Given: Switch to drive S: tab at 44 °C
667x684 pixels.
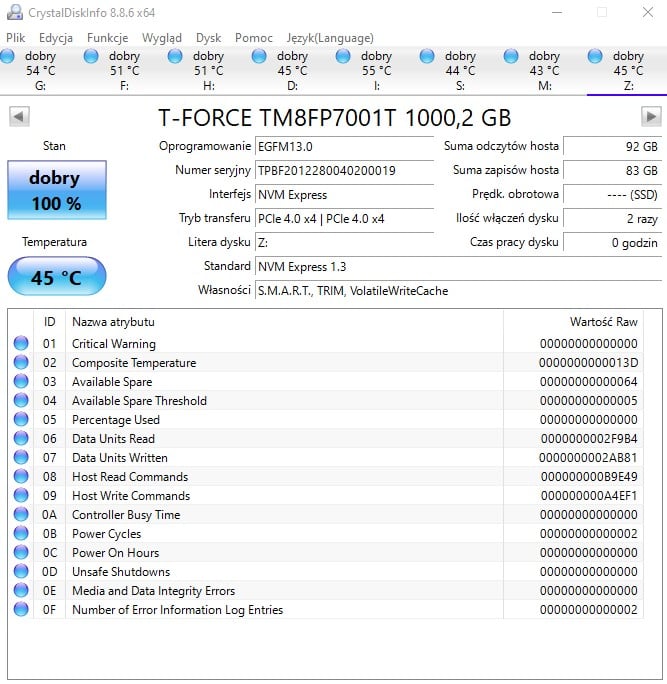Looking at the screenshot, I should (460, 70).
